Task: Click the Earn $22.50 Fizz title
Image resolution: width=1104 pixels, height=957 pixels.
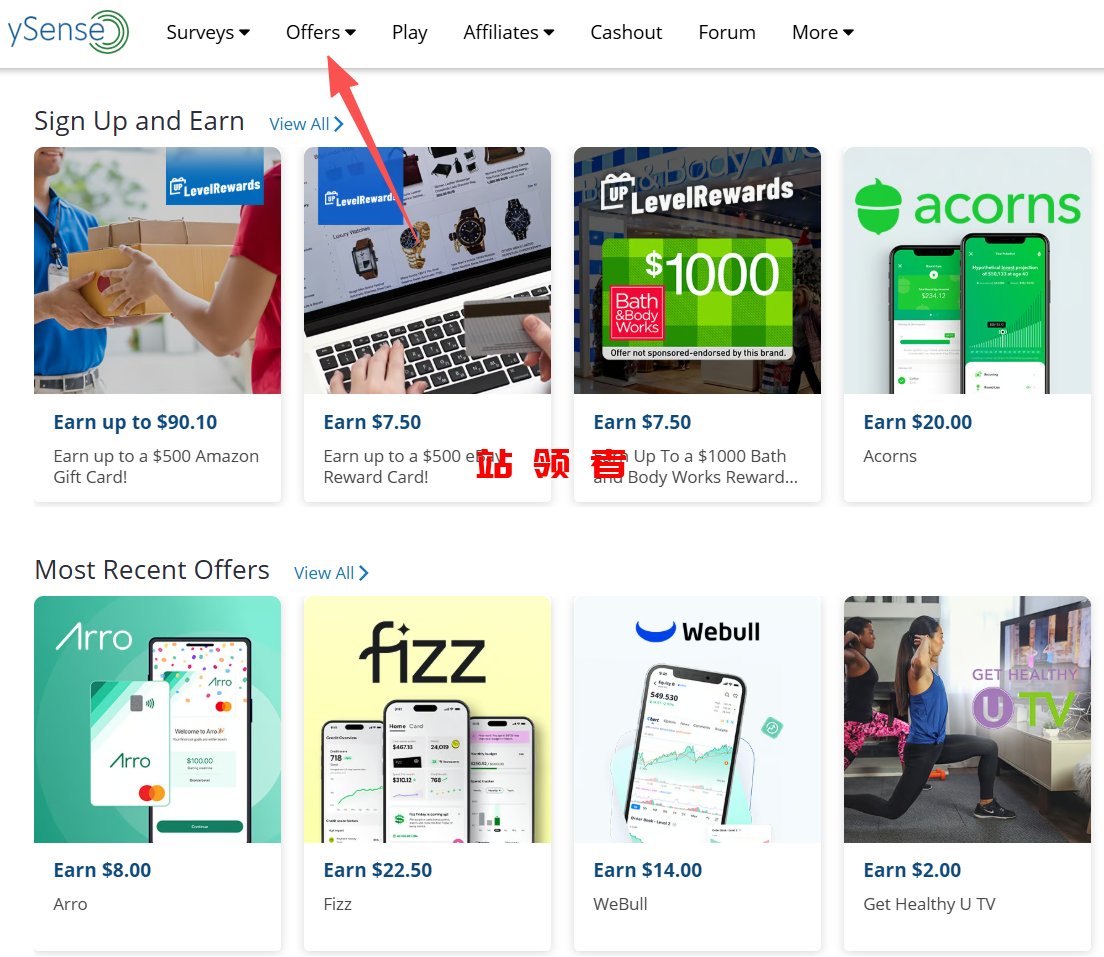Action: [377, 870]
